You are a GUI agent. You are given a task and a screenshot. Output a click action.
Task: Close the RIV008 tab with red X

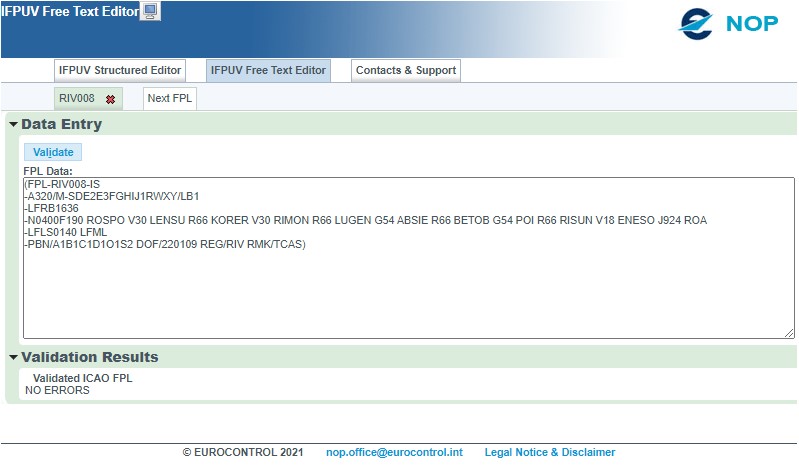110,99
